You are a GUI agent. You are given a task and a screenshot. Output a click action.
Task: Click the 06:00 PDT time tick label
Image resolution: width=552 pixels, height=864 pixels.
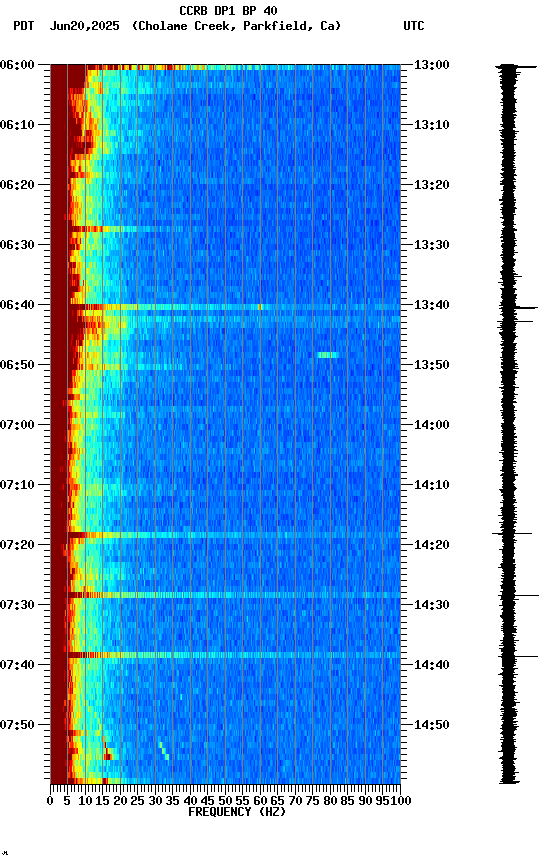pyautogui.click(x=17, y=65)
